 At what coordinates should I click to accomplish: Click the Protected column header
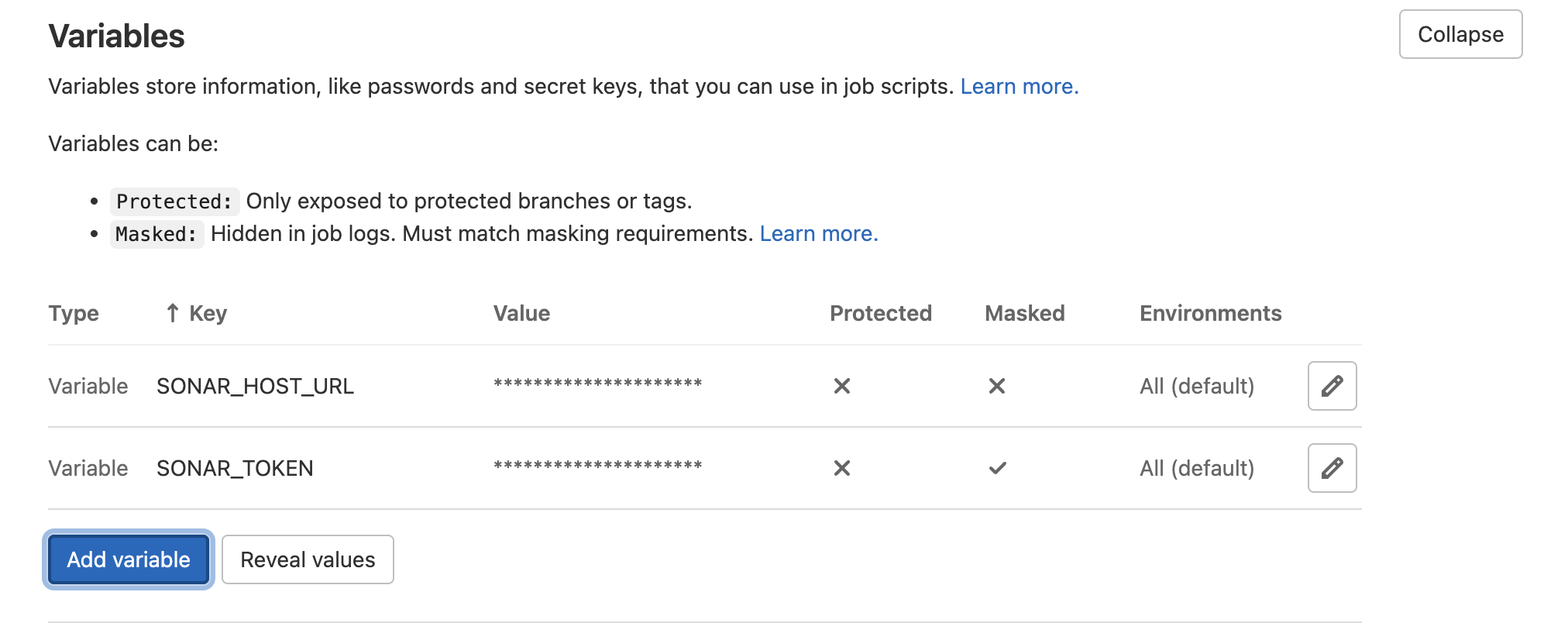point(880,313)
